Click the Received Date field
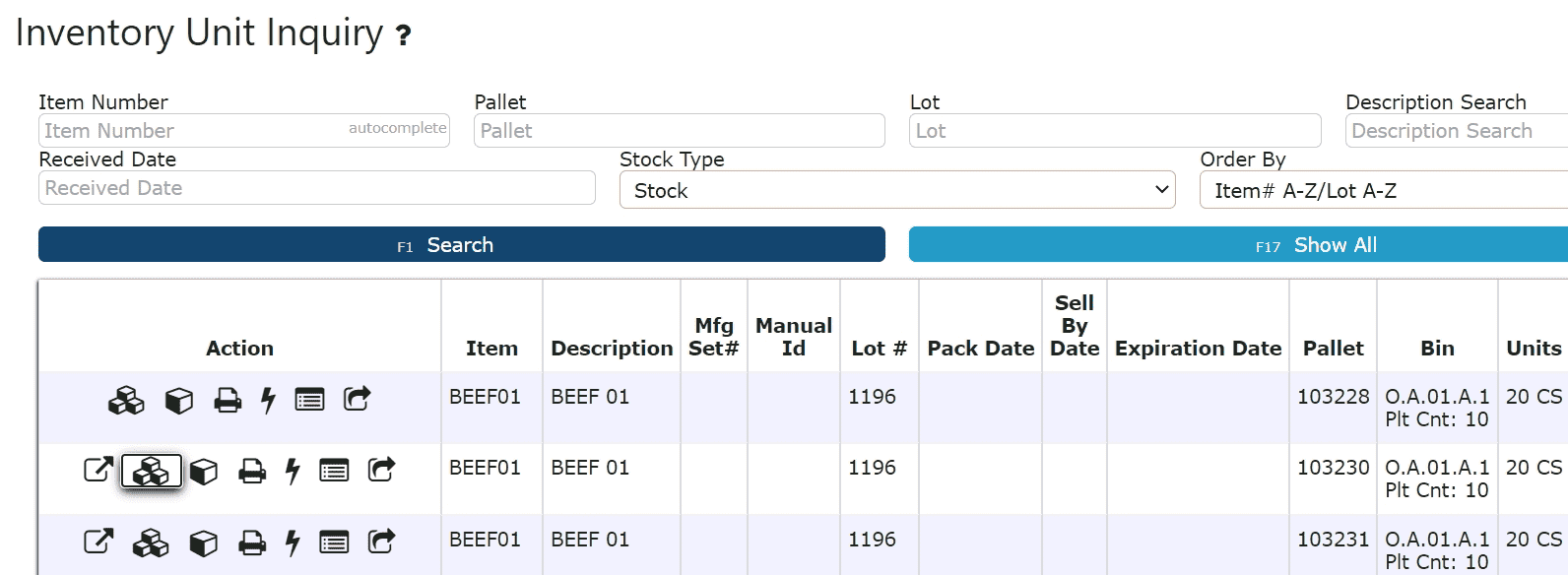 [x=317, y=187]
